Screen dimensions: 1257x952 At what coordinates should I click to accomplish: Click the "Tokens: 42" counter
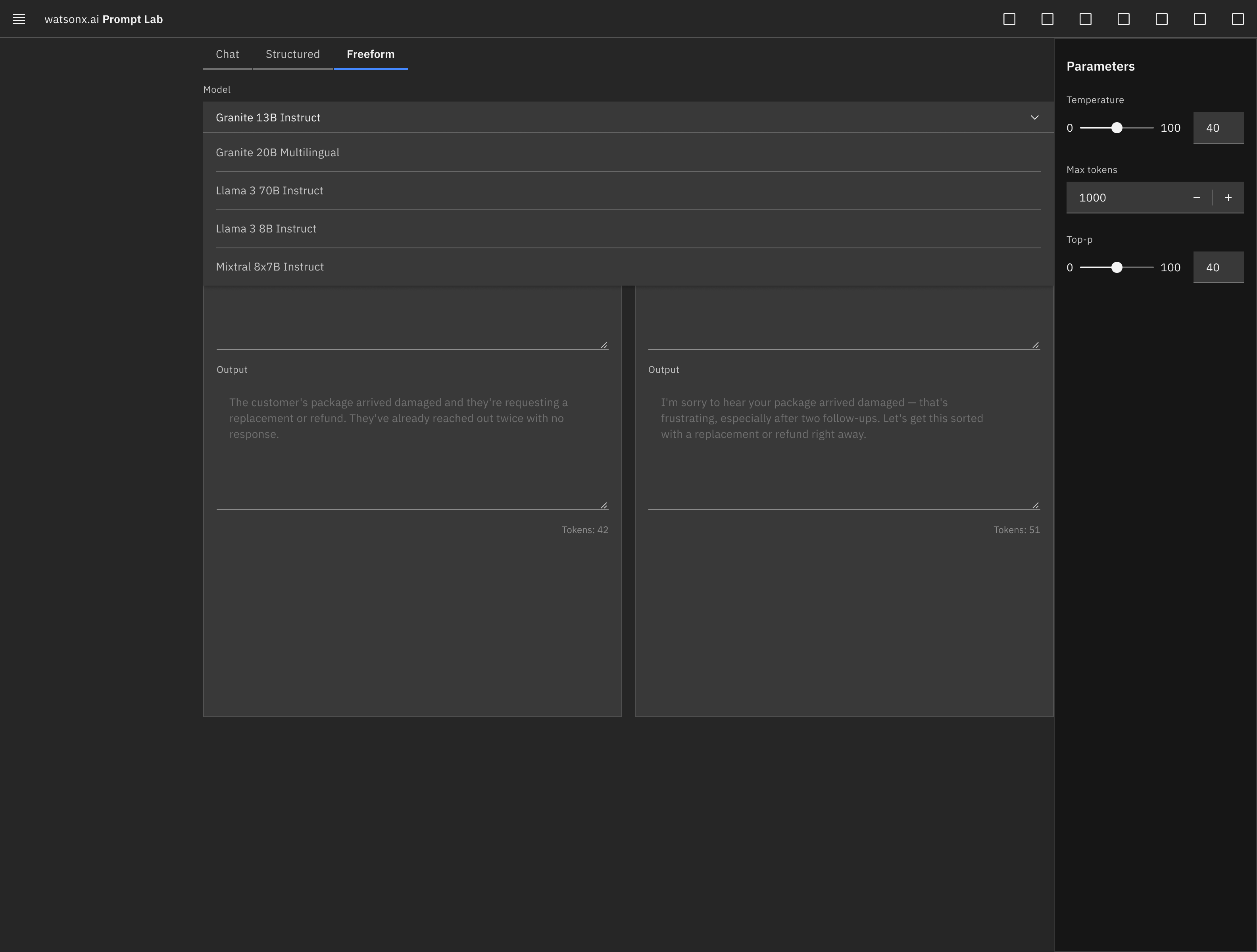pyautogui.click(x=585, y=530)
